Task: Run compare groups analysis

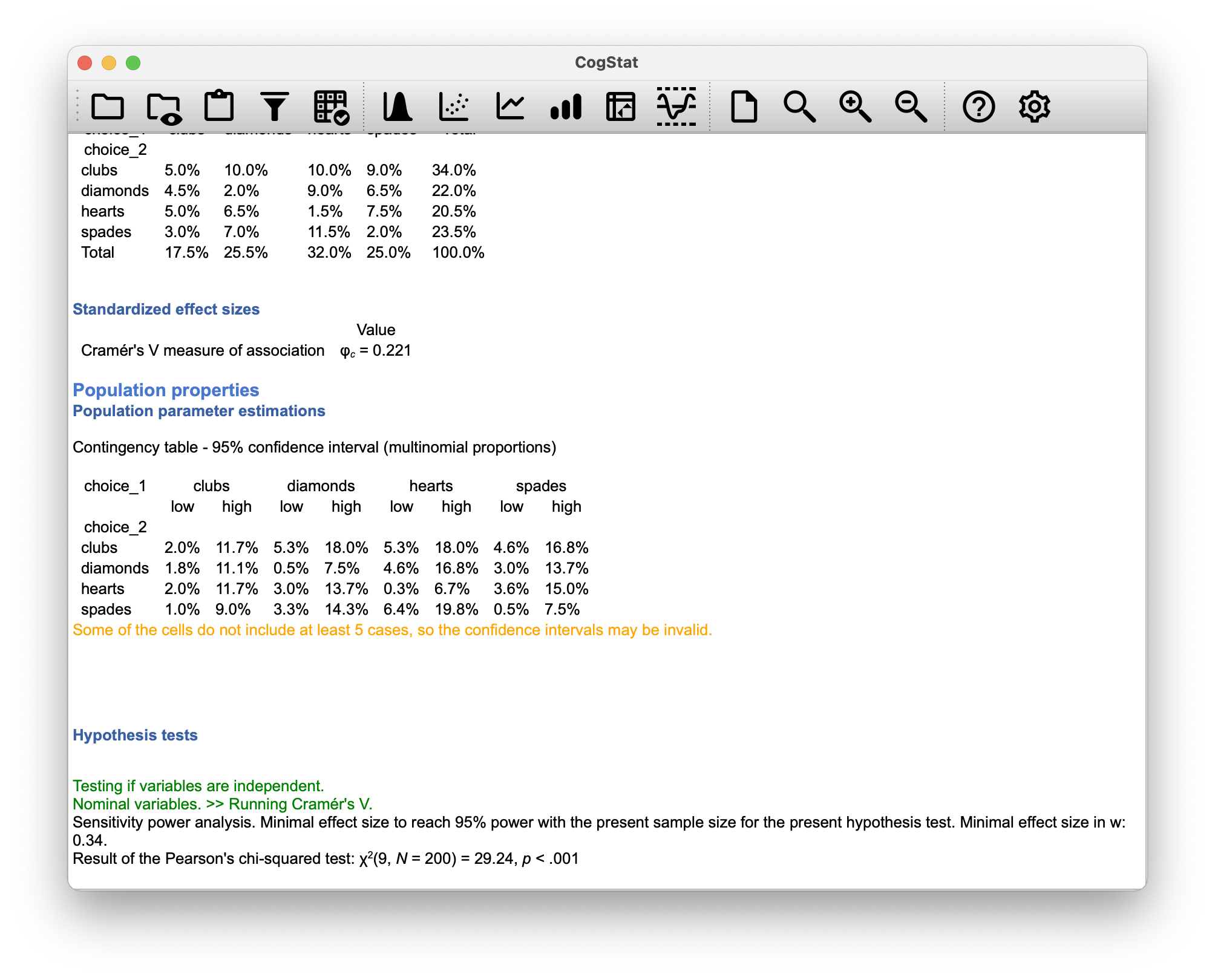Action: [565, 107]
